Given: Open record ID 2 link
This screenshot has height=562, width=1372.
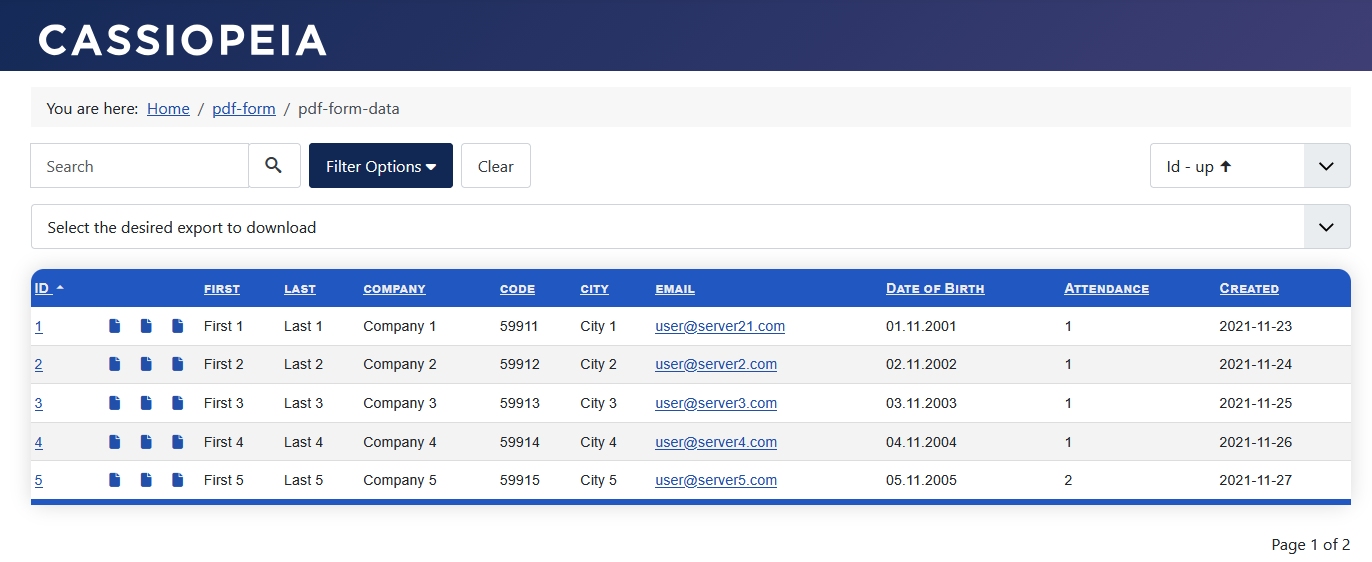Looking at the screenshot, I should coord(39,364).
